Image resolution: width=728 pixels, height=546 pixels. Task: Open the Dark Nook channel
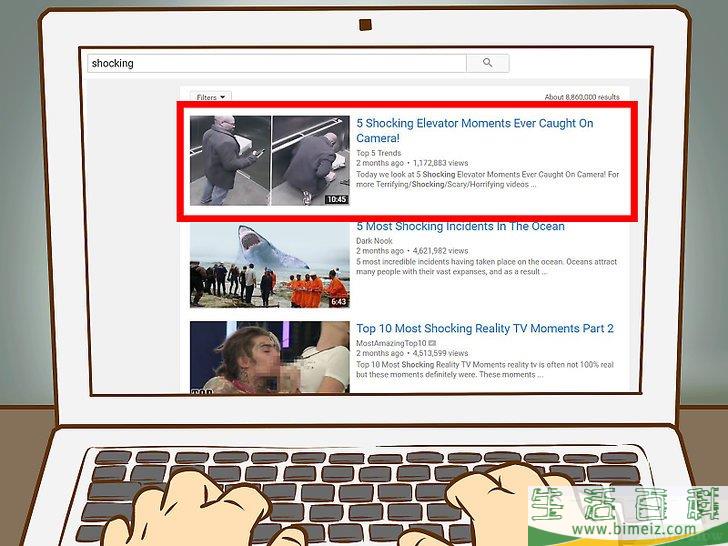point(374,241)
